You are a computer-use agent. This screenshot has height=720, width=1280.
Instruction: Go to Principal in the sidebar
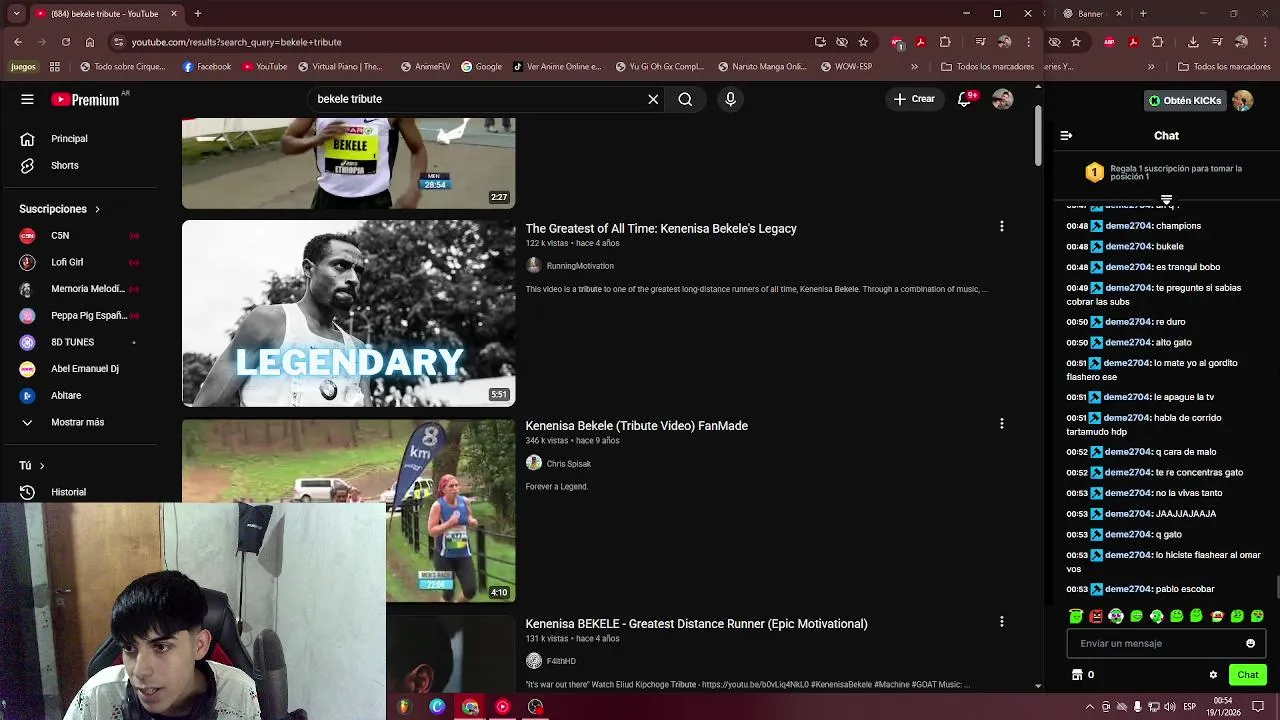69,139
